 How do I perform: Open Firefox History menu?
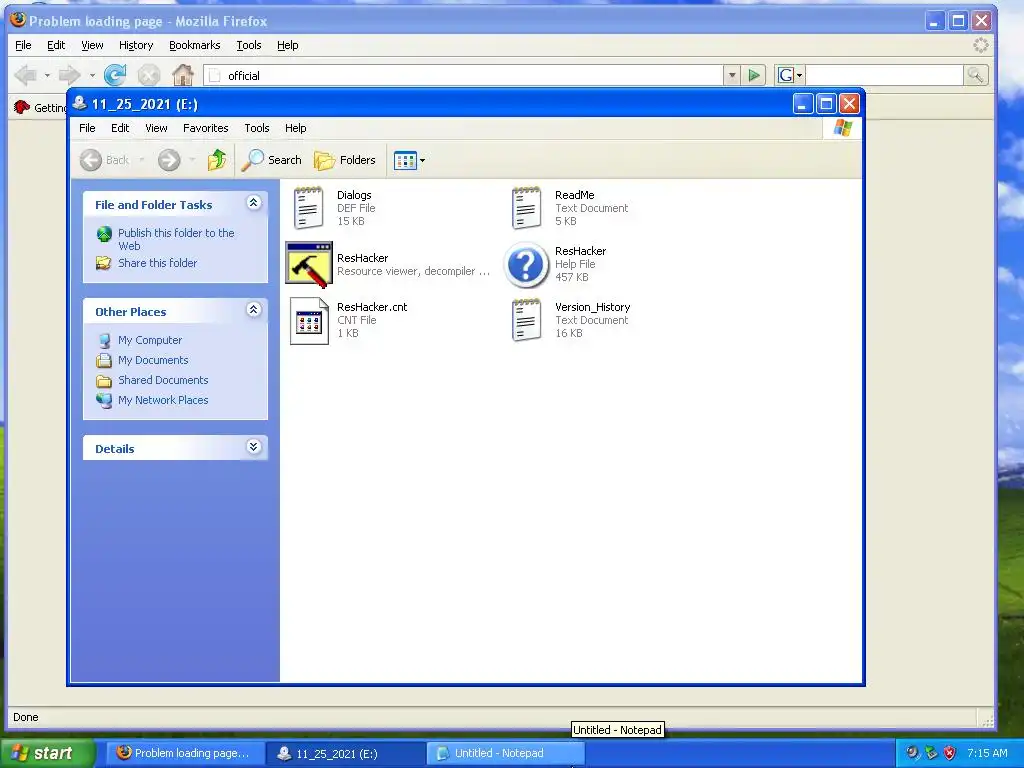tap(136, 45)
